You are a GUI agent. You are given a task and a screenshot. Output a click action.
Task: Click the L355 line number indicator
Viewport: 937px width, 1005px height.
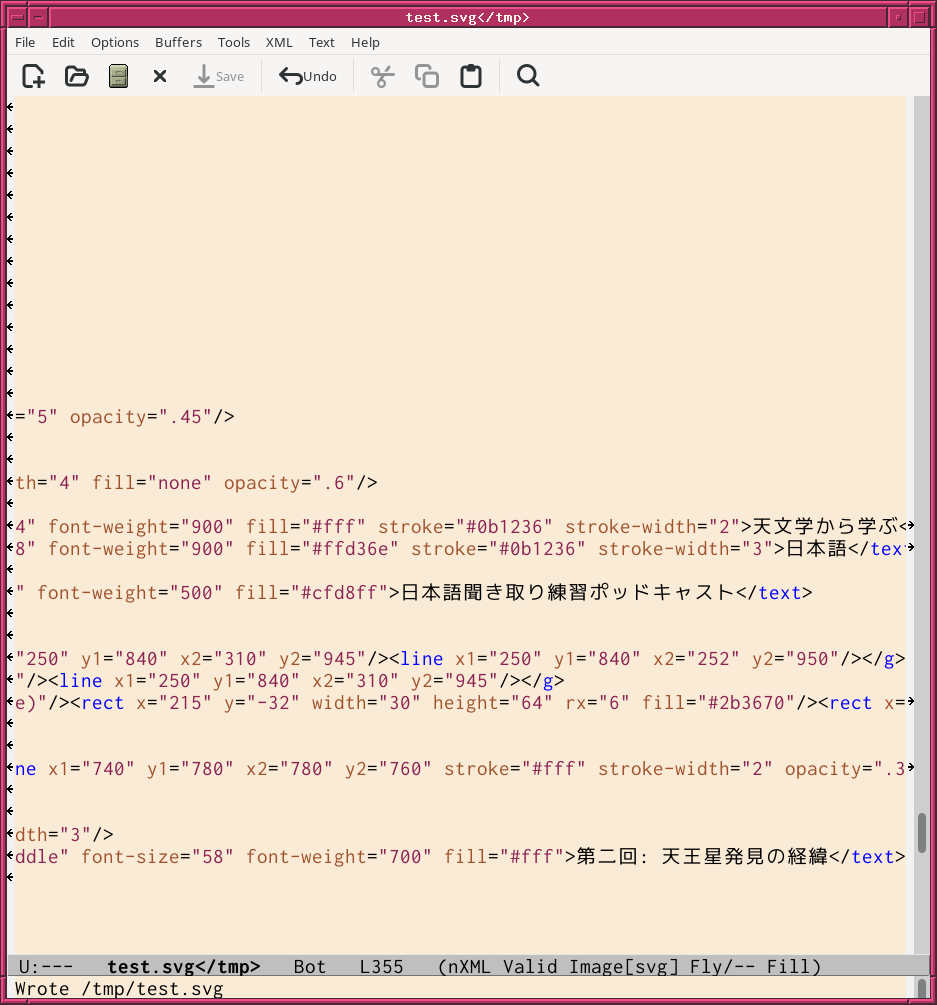(x=381, y=967)
